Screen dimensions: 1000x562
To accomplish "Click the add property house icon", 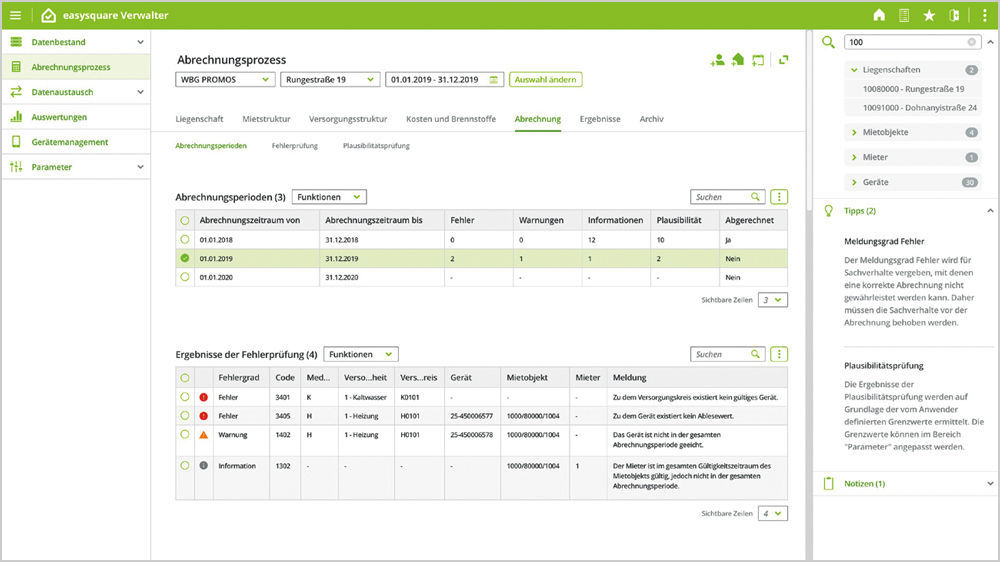I will tap(738, 60).
